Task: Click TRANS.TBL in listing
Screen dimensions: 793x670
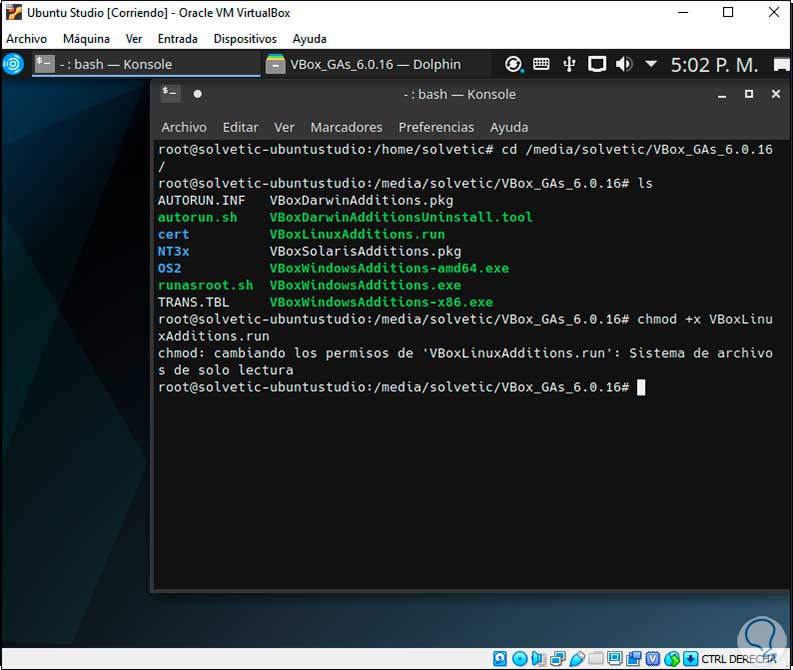Action: pyautogui.click(x=193, y=302)
